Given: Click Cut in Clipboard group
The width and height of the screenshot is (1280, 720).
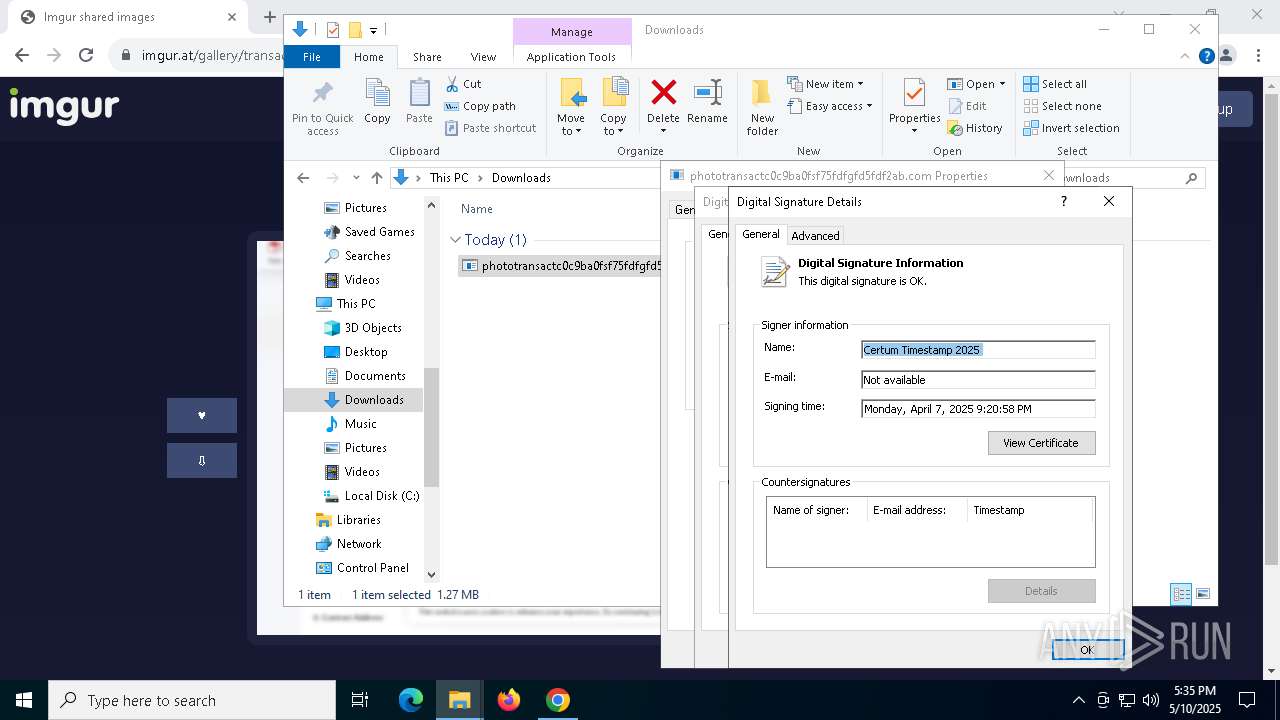Looking at the screenshot, I should point(463,84).
